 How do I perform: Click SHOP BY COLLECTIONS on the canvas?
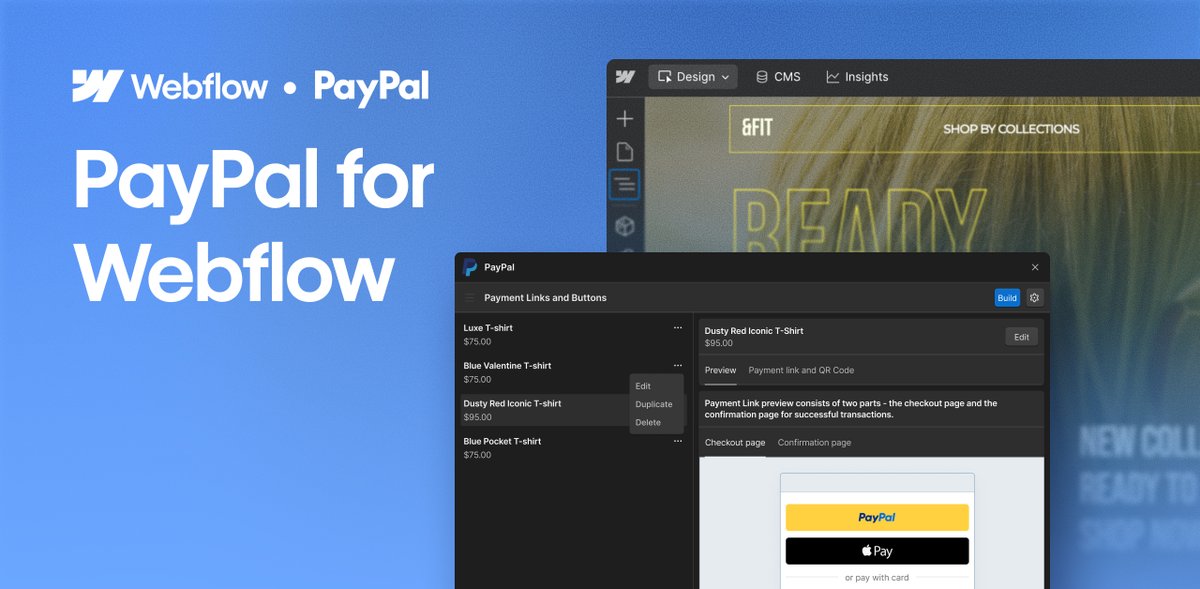[x=1011, y=129]
